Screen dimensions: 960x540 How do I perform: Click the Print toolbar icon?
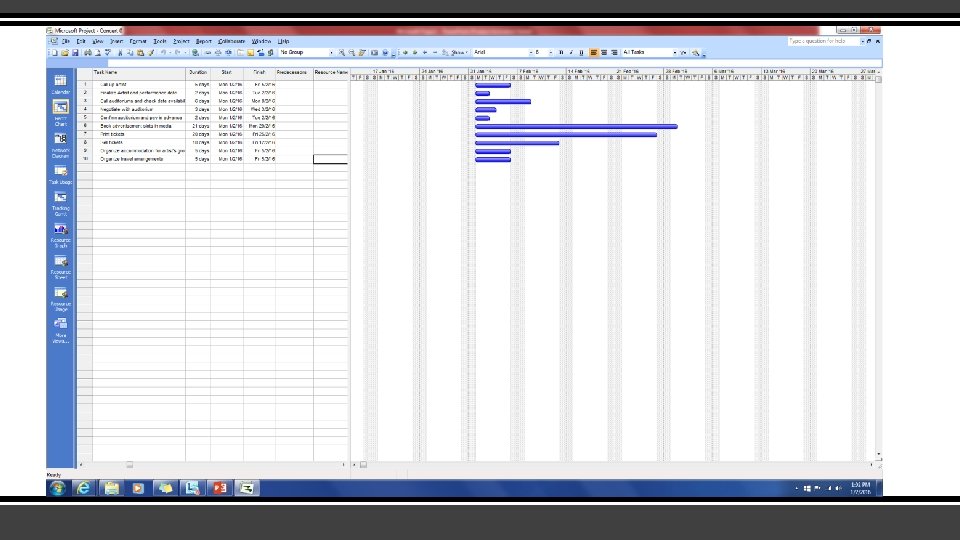coord(88,53)
